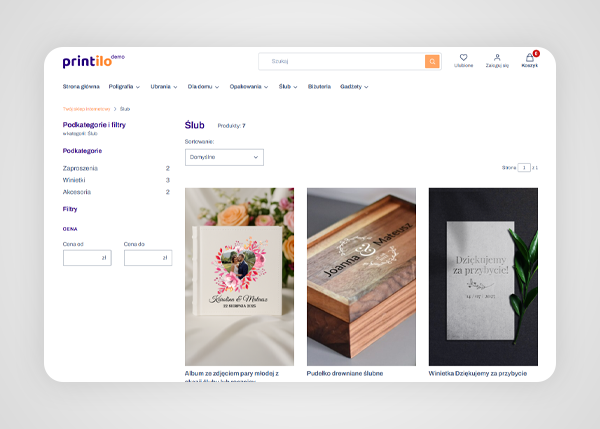The height and width of the screenshot is (429, 600).
Task: Click the Ślub page heading
Action: point(194,125)
